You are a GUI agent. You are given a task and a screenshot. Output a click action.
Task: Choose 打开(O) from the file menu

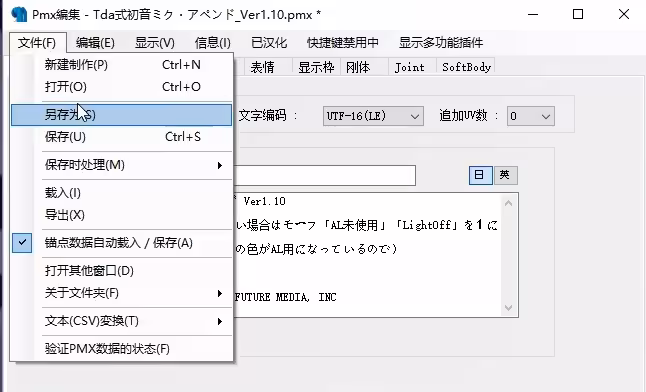click(122, 87)
